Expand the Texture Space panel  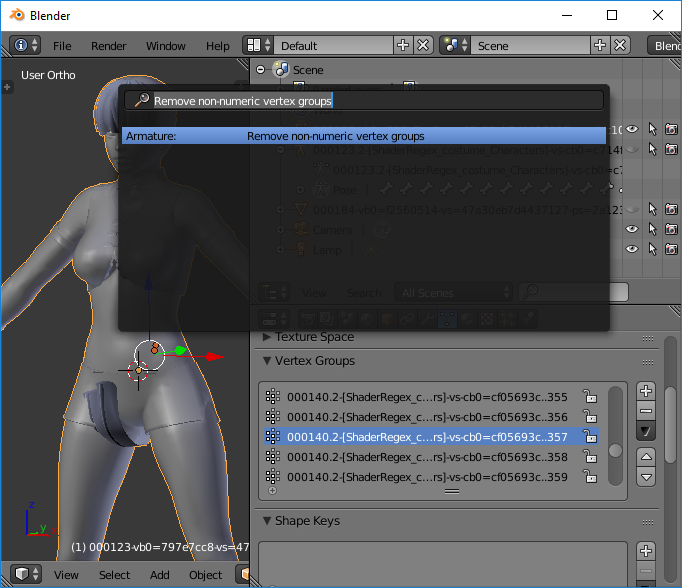[x=267, y=337]
